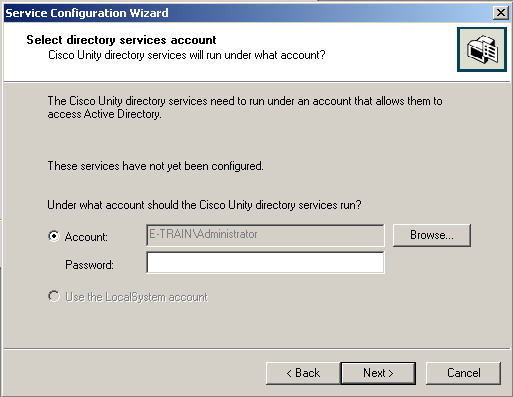513x397 pixels.
Task: Click the Password input field
Action: [265, 263]
